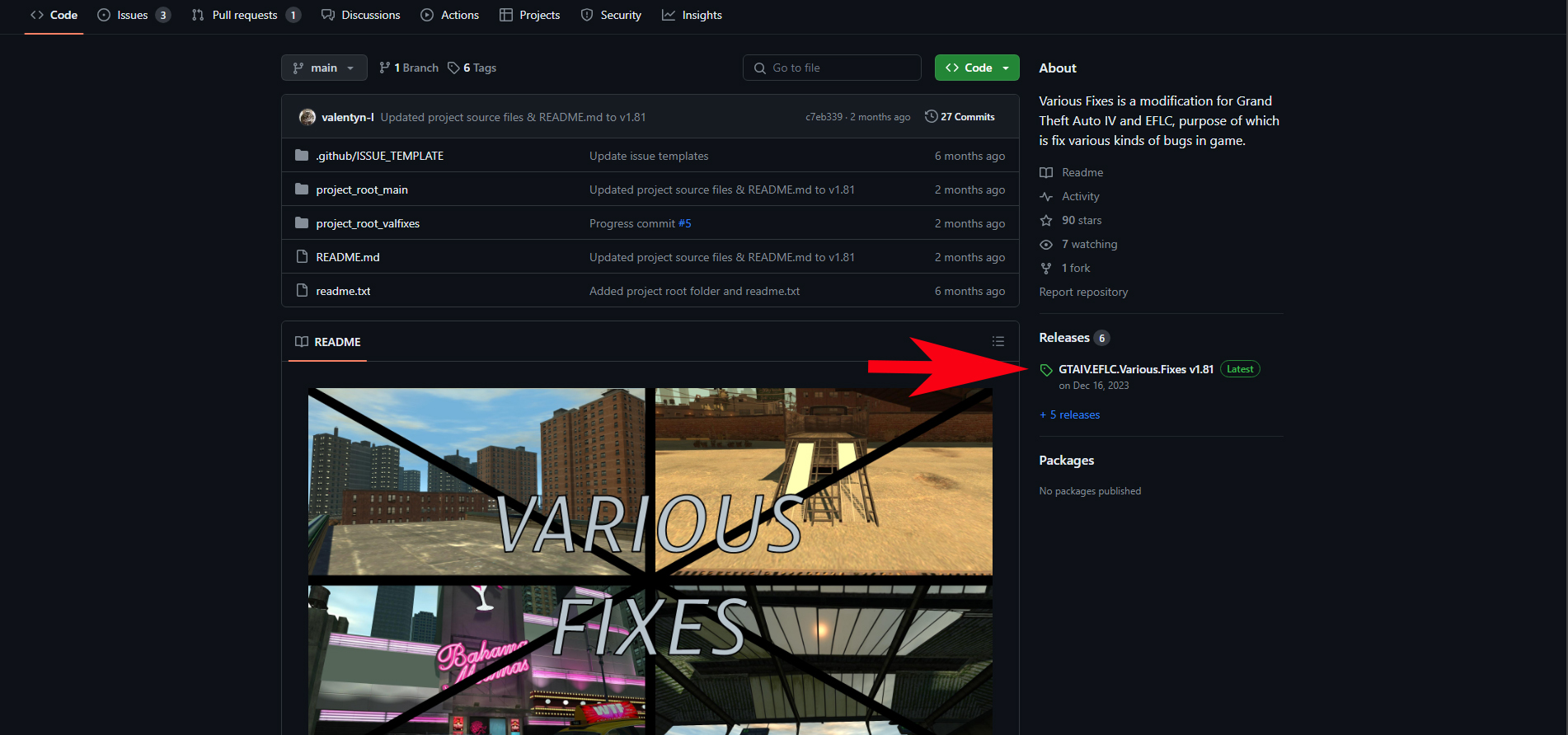1568x735 pixels.
Task: Open the .github/ISSUE_TEMPLATE folder
Action: (x=380, y=156)
